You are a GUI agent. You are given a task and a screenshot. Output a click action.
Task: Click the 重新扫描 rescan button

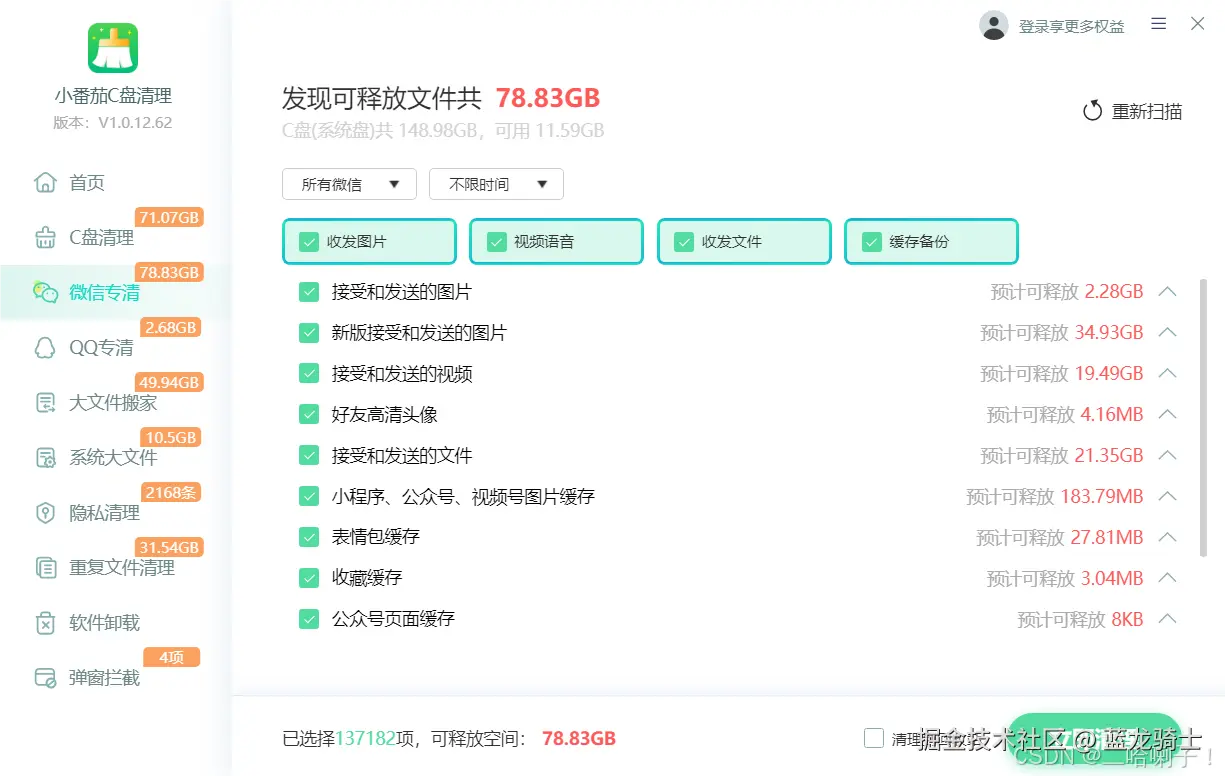pyautogui.click(x=1134, y=111)
